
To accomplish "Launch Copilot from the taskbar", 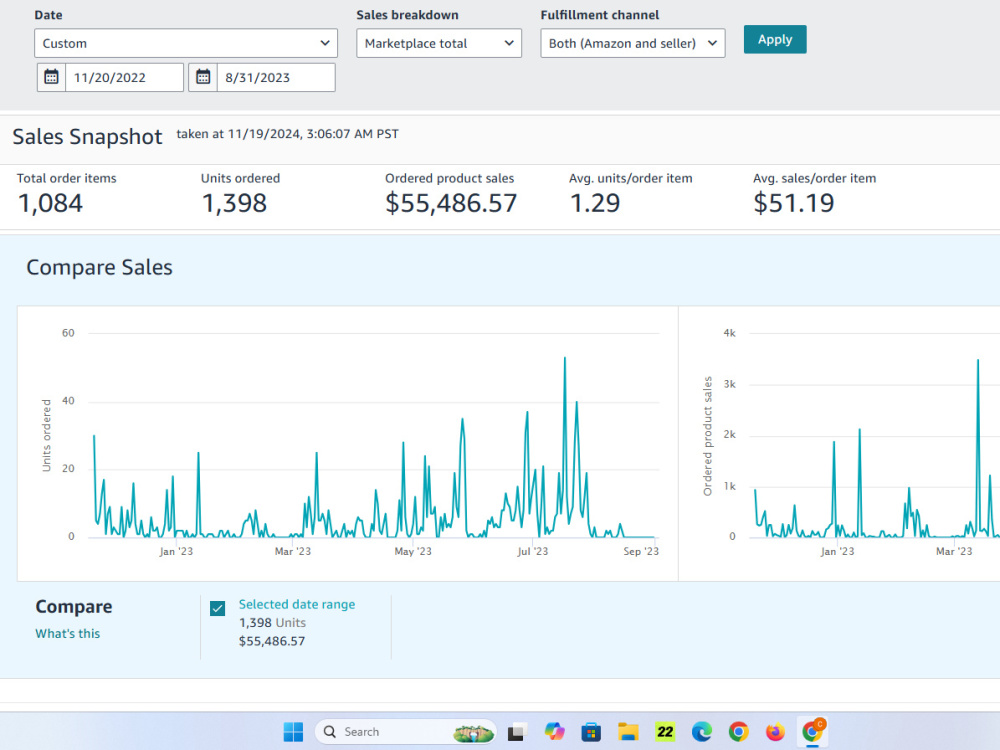I will pos(554,732).
